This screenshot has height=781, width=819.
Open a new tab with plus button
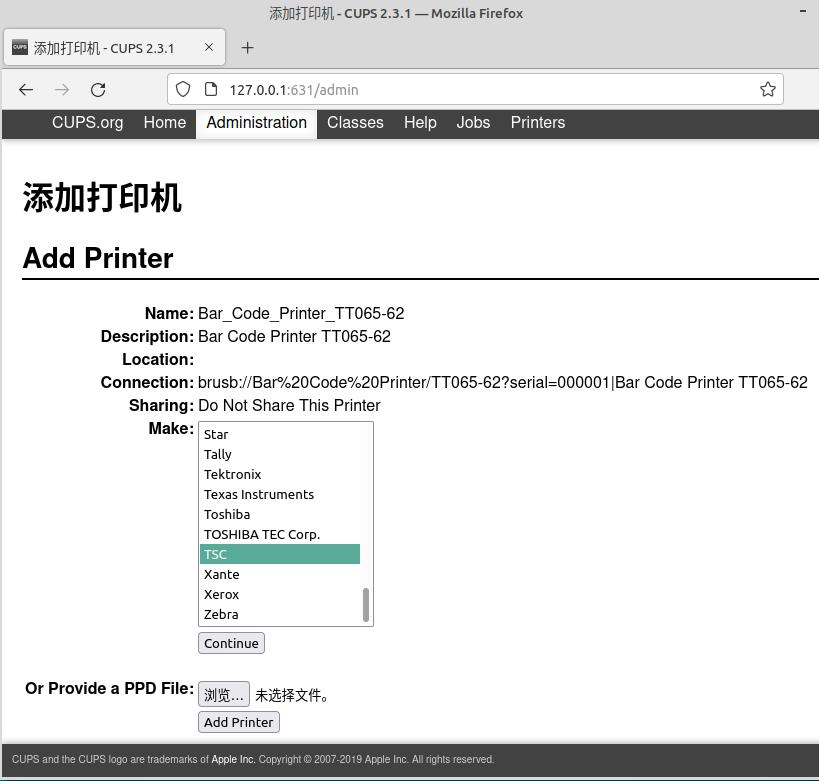(248, 48)
